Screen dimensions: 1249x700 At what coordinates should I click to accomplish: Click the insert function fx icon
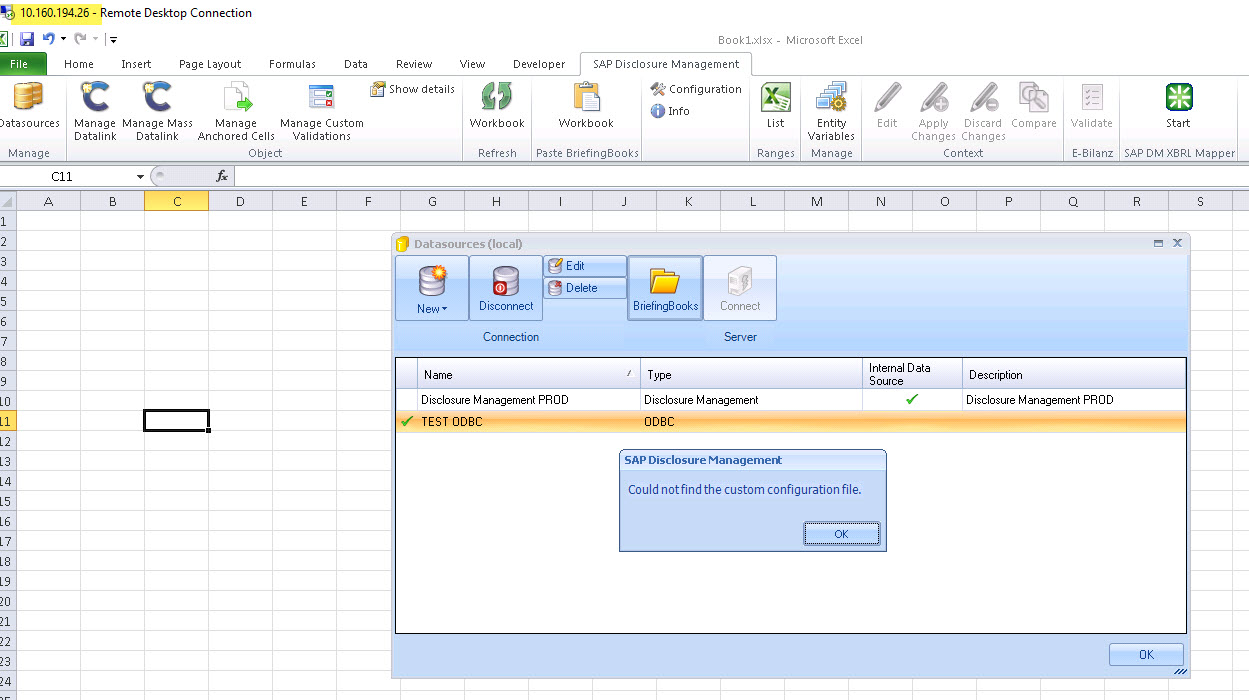pyautogui.click(x=222, y=176)
